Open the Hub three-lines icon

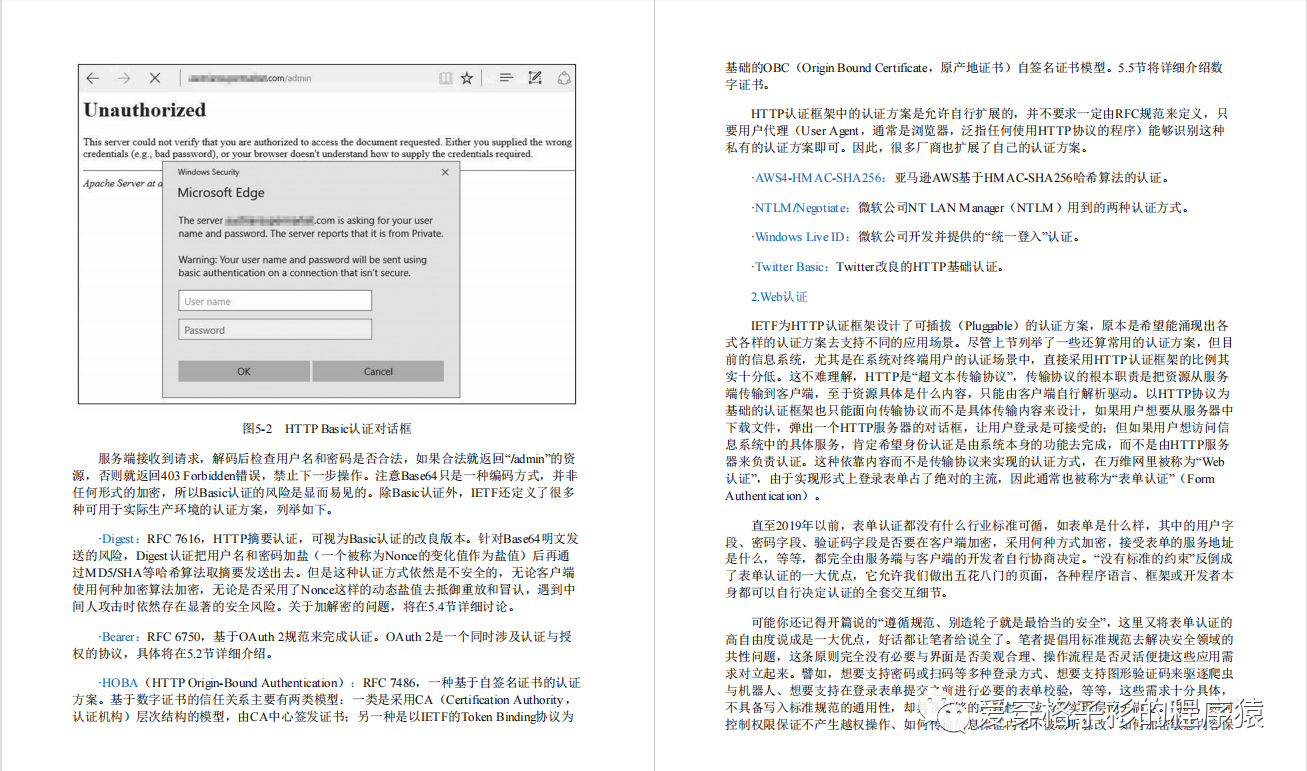[506, 78]
